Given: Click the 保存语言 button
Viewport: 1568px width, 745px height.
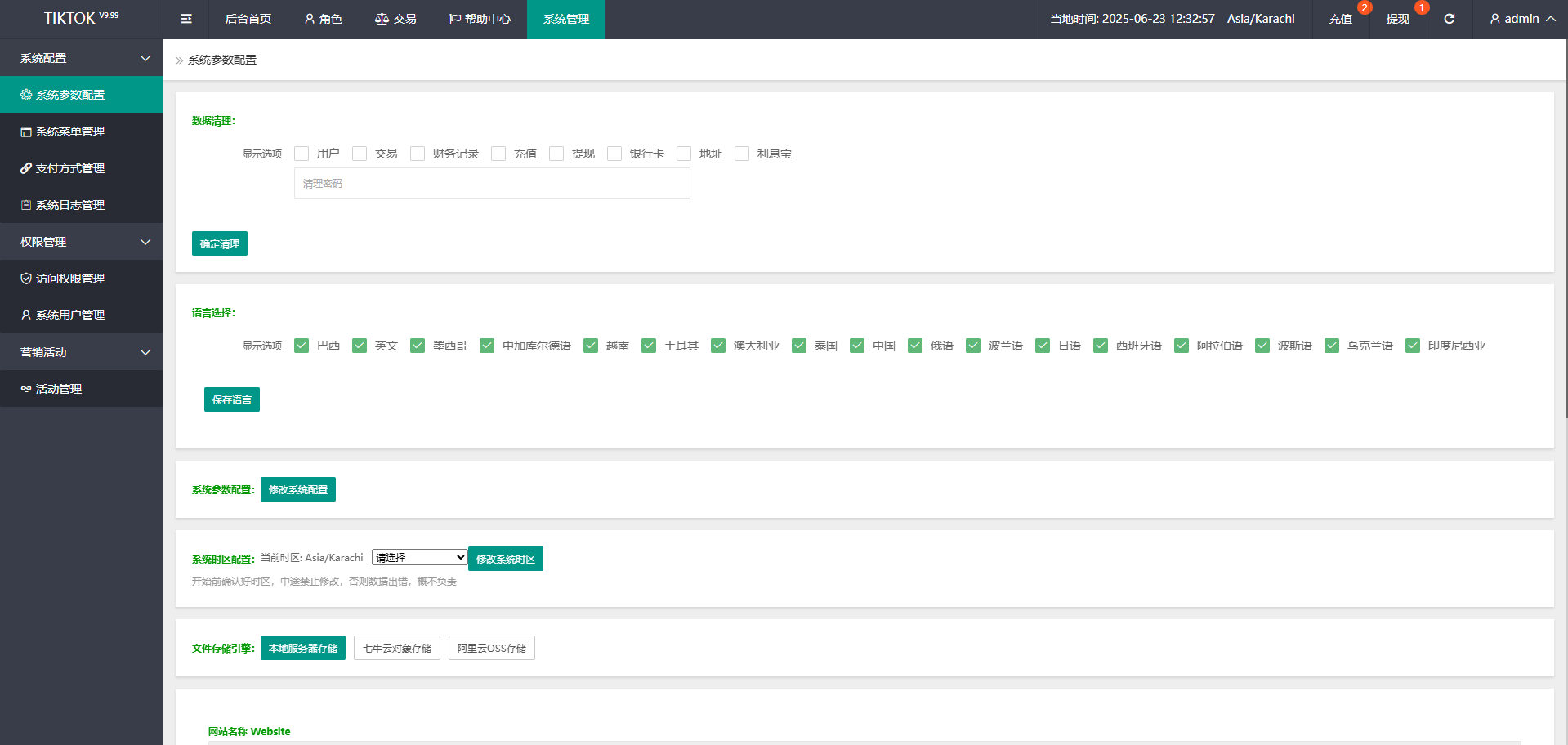Looking at the screenshot, I should click(x=232, y=399).
